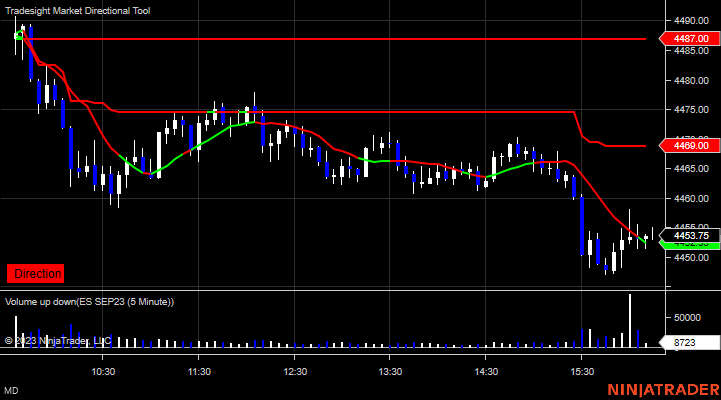Click the 4490.00 price axis label
The image size is (721, 400).
click(691, 21)
